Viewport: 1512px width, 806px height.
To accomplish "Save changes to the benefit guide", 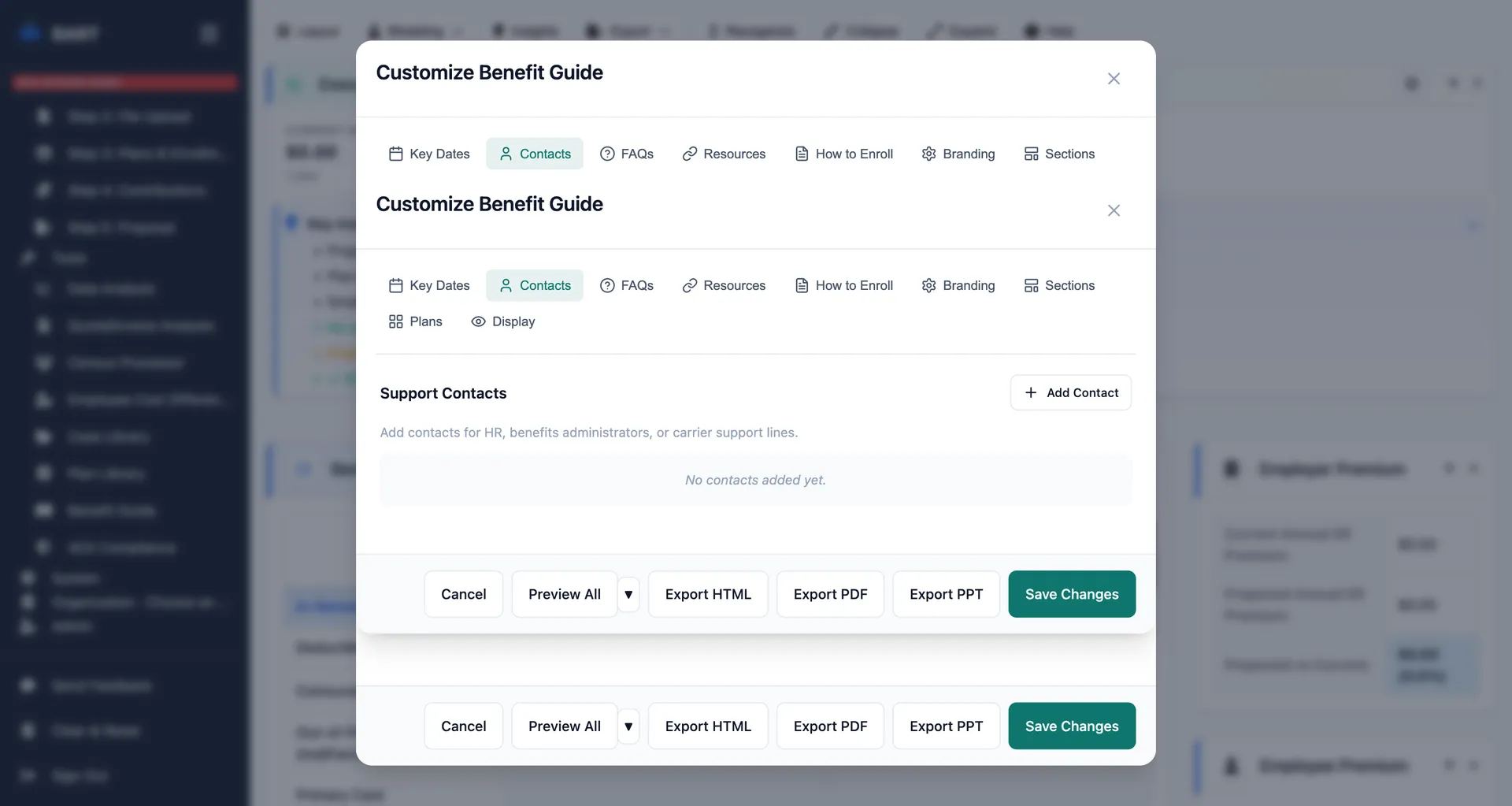I will click(x=1072, y=726).
